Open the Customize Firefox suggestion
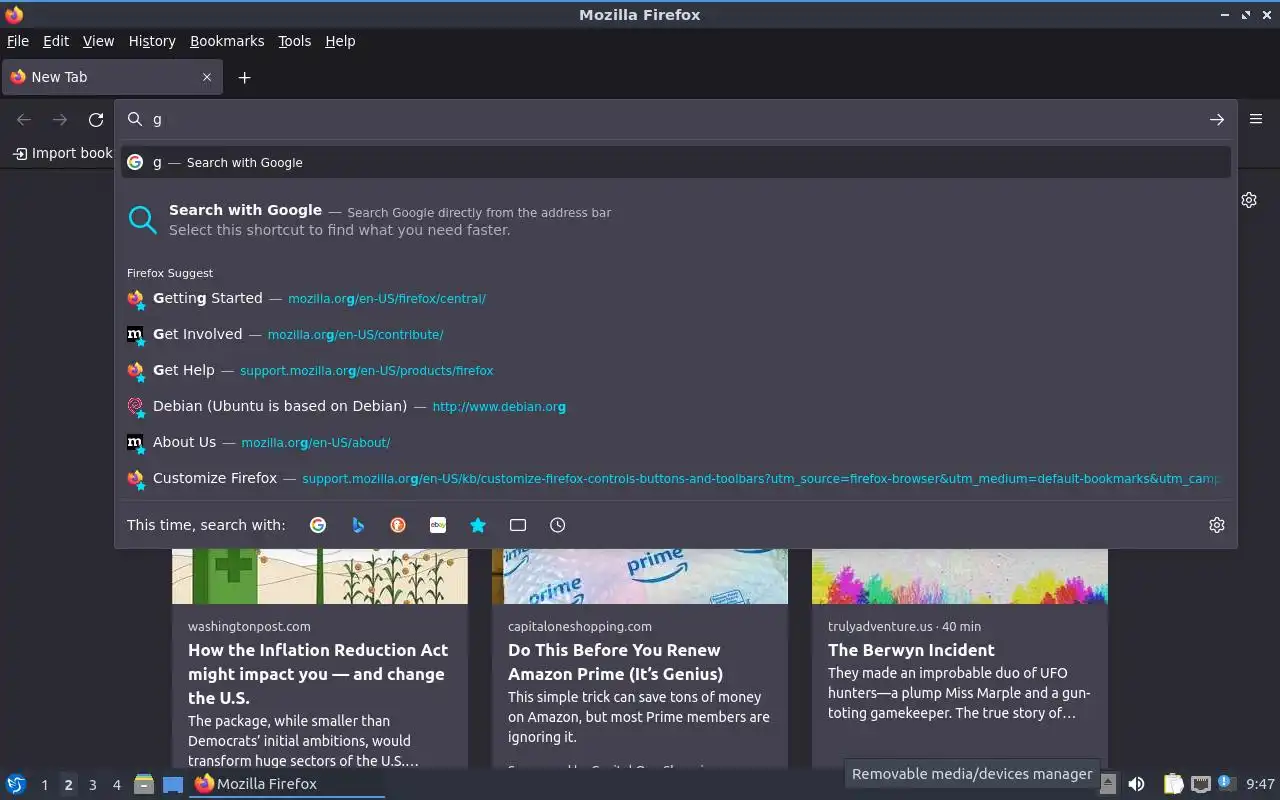Image resolution: width=1280 pixels, height=800 pixels. [676, 478]
